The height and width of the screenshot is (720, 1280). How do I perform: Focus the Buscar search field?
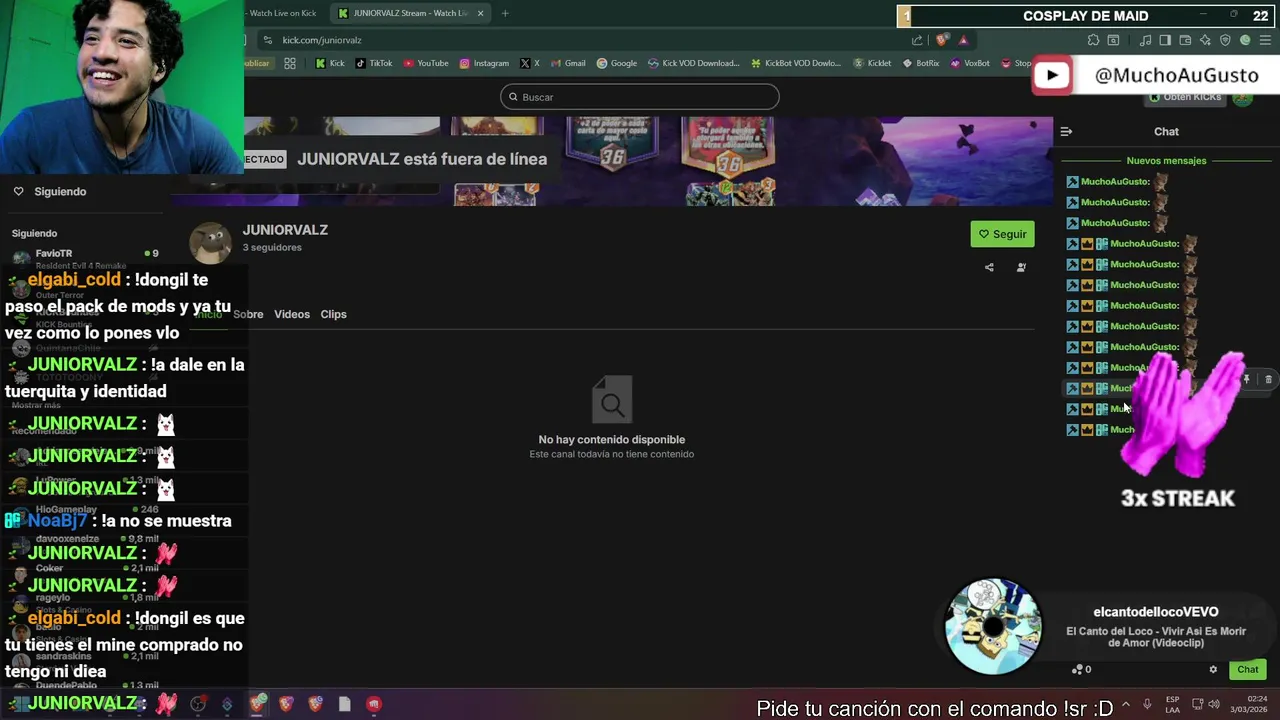click(x=640, y=97)
